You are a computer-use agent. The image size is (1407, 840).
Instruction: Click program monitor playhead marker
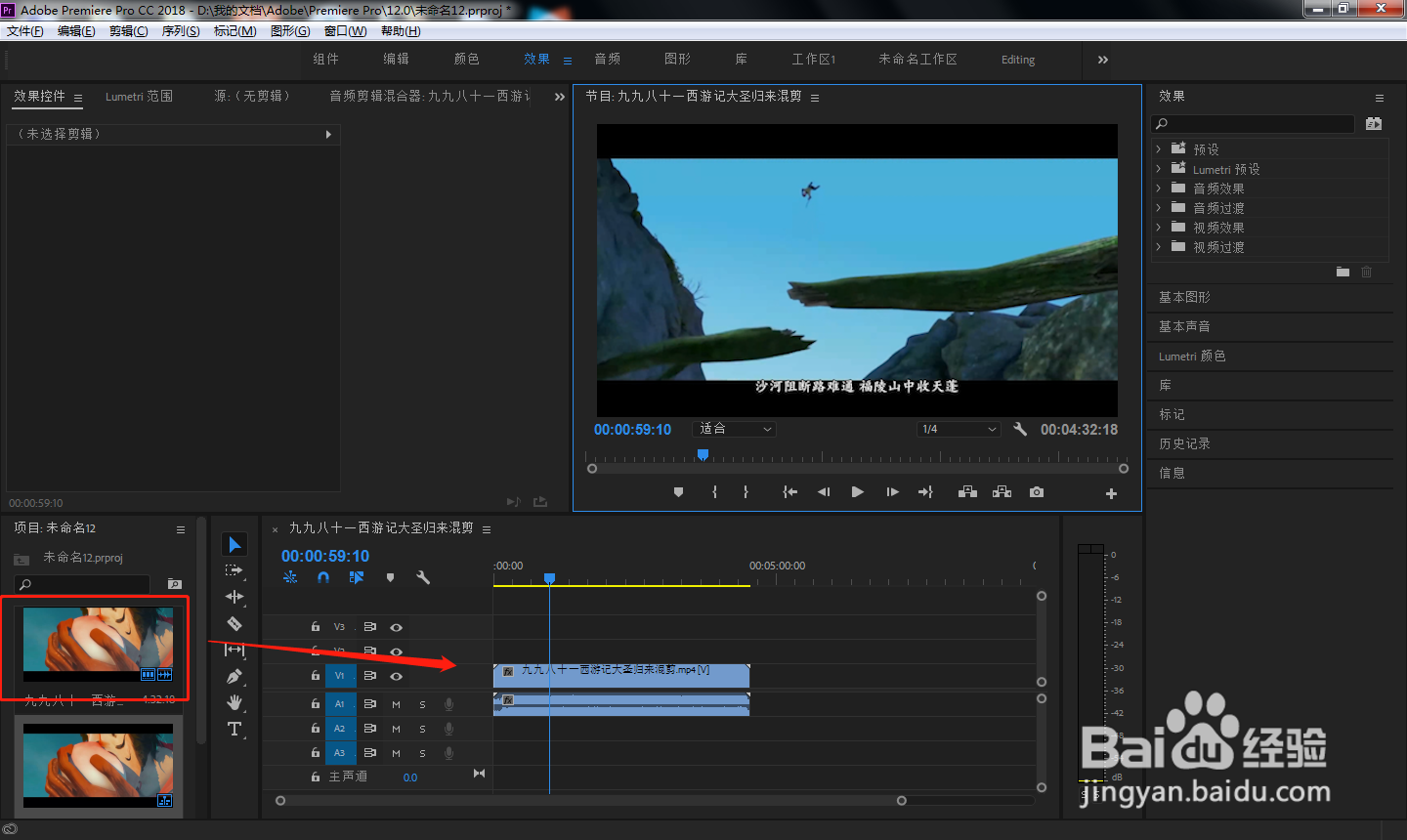tap(703, 455)
